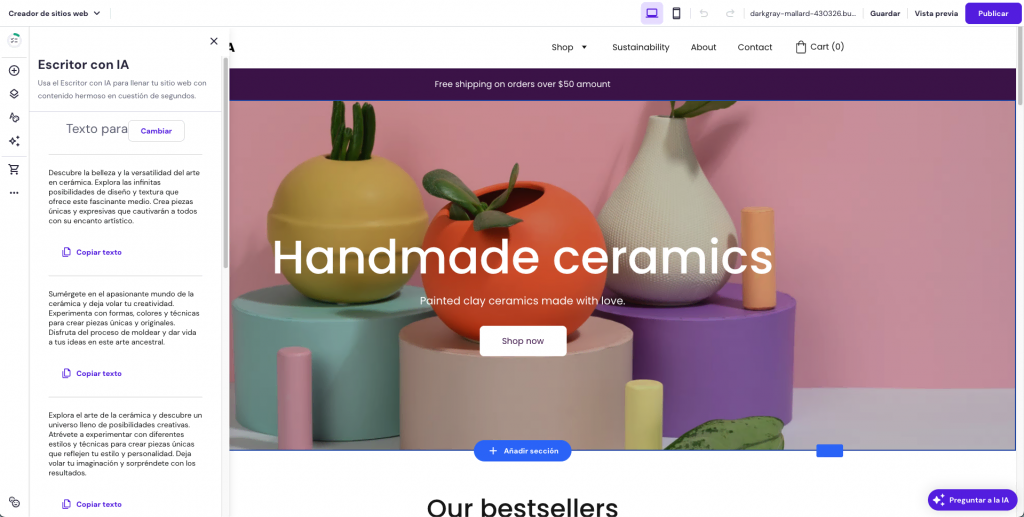Click Guardar in top bar
Image resolution: width=1024 pixels, height=517 pixels.
pos(885,13)
